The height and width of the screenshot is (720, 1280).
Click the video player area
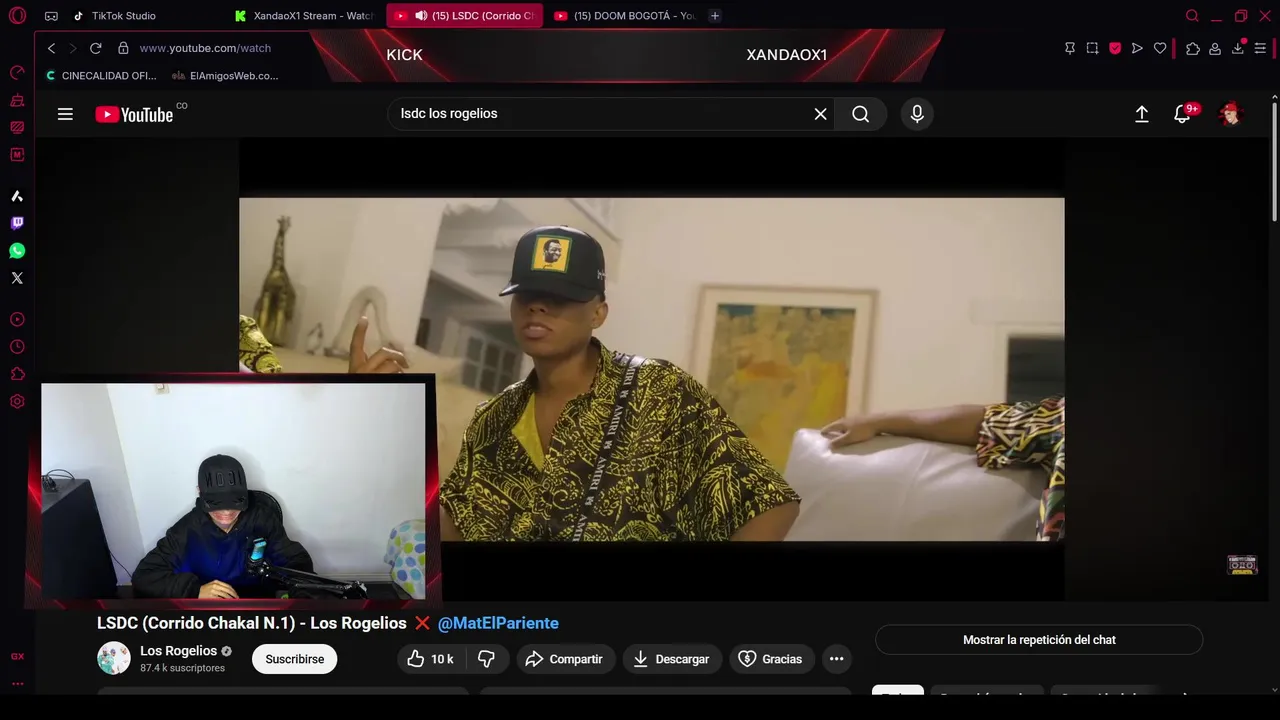click(x=652, y=369)
